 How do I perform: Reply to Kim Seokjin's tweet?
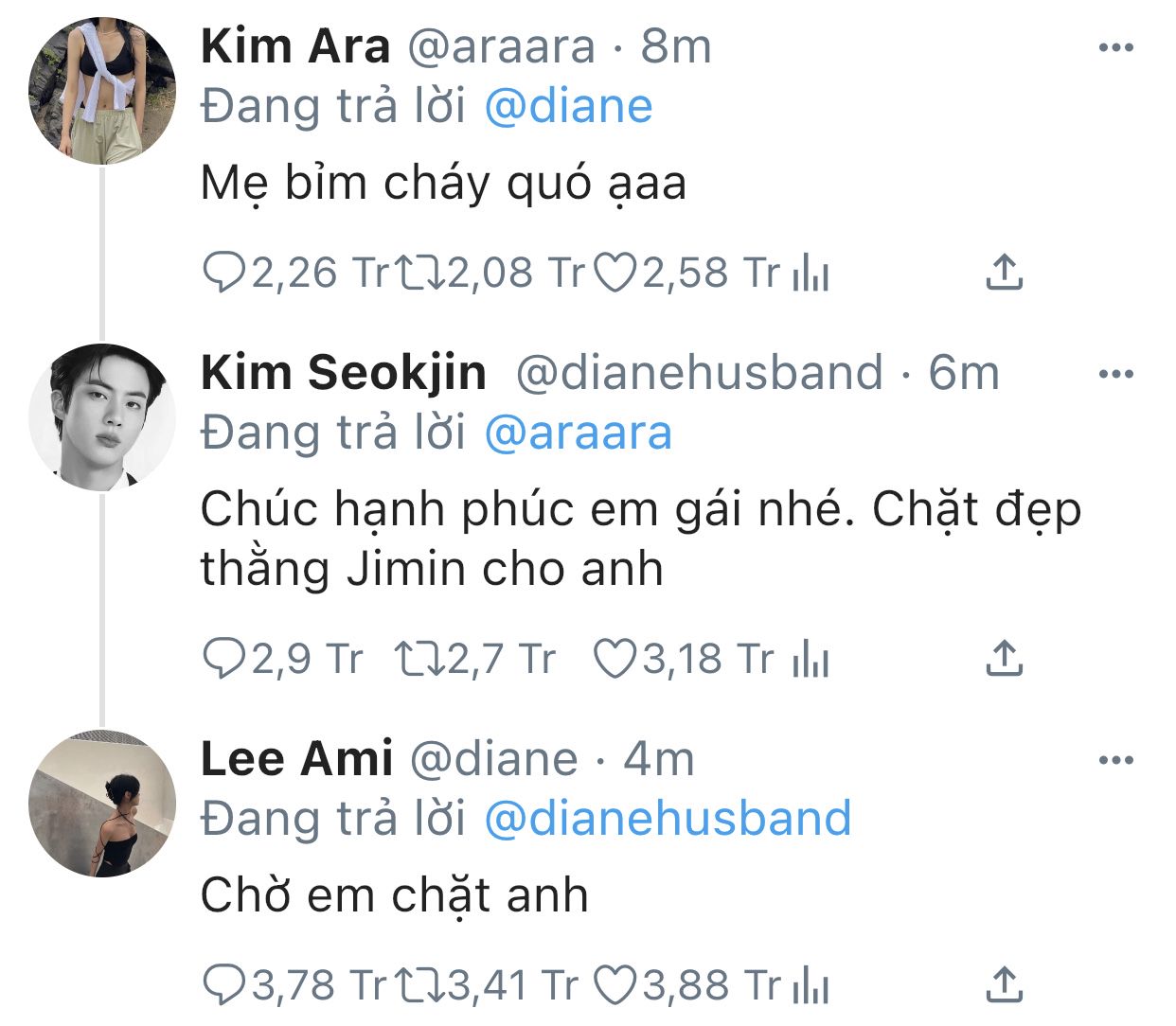(224, 659)
